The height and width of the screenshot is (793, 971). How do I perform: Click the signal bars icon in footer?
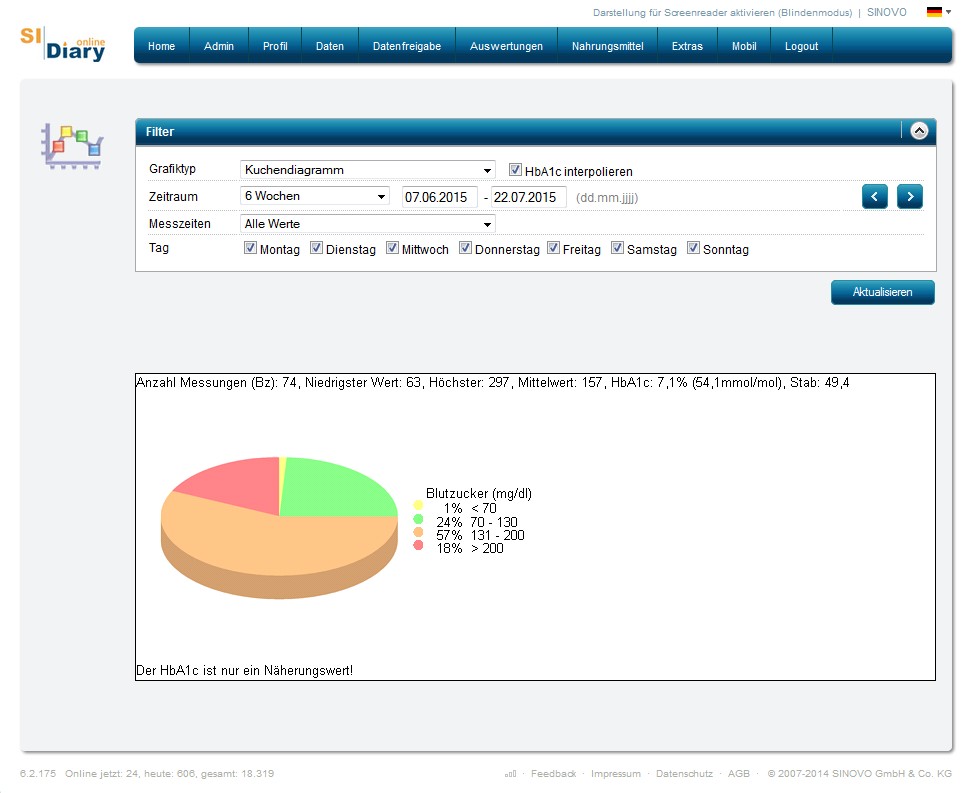511,774
